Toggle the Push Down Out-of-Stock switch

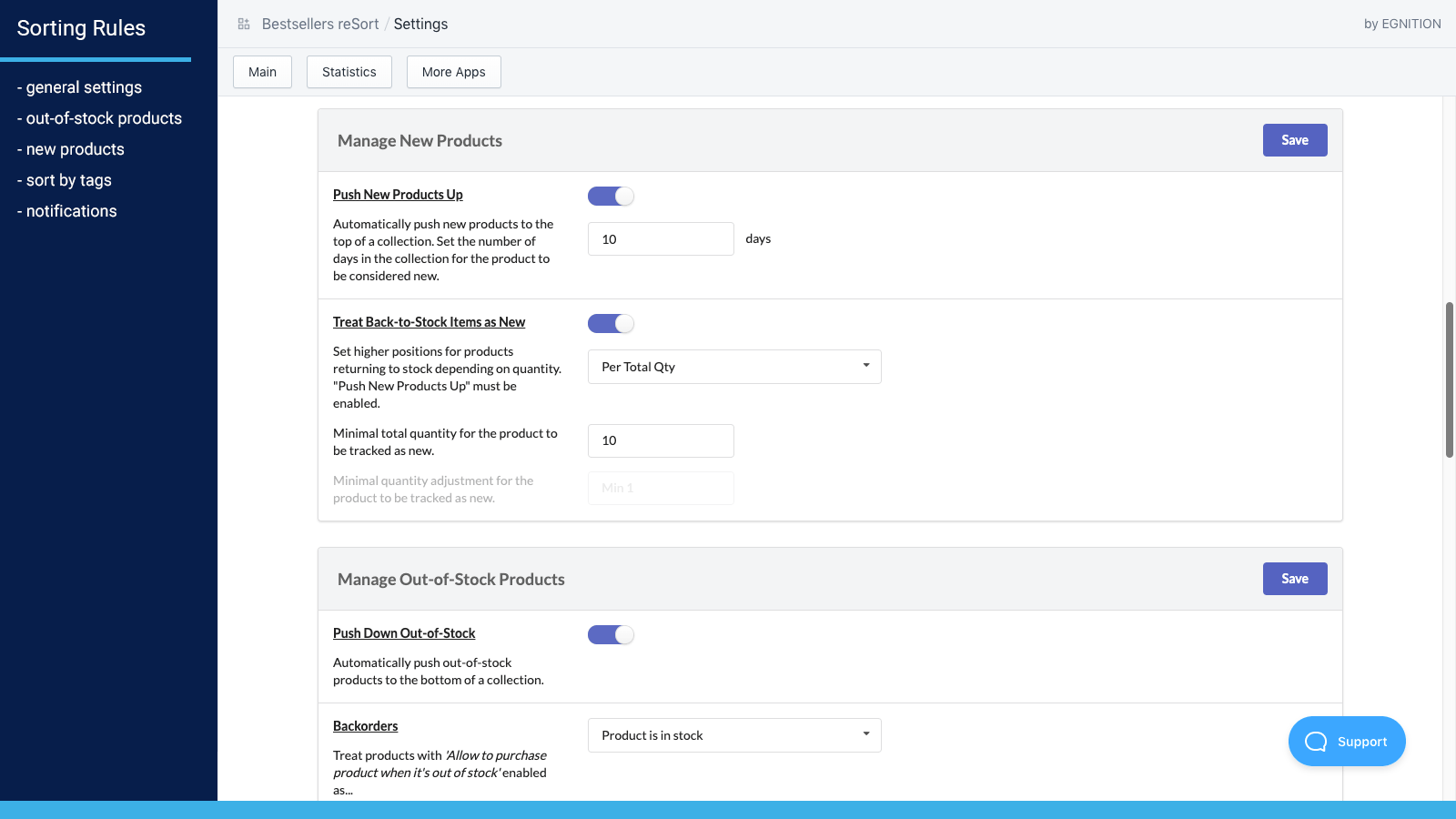click(x=611, y=634)
